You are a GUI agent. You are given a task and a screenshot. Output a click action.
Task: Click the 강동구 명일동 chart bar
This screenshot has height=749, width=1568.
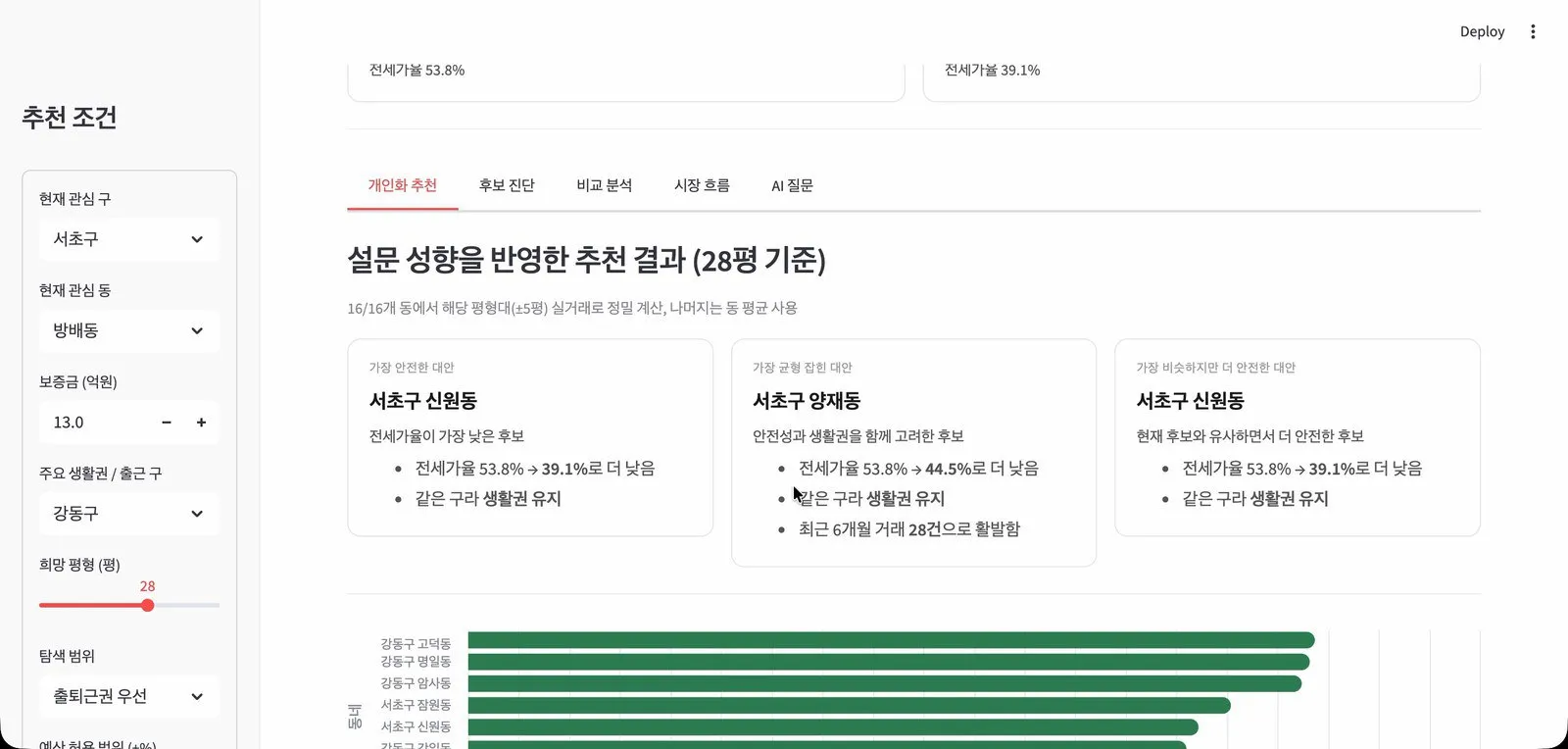coord(889,662)
